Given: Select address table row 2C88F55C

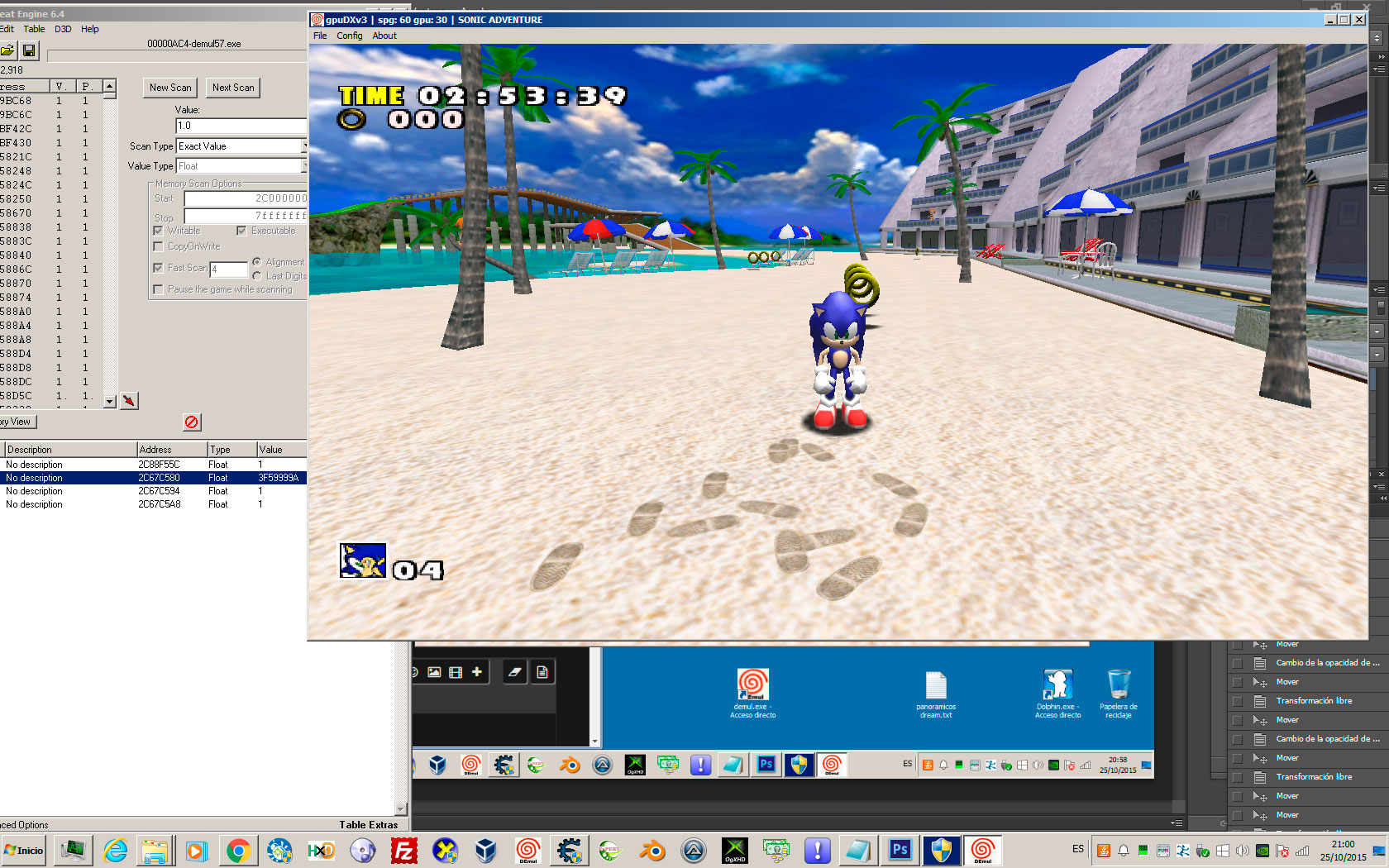Looking at the screenshot, I should point(154,465).
